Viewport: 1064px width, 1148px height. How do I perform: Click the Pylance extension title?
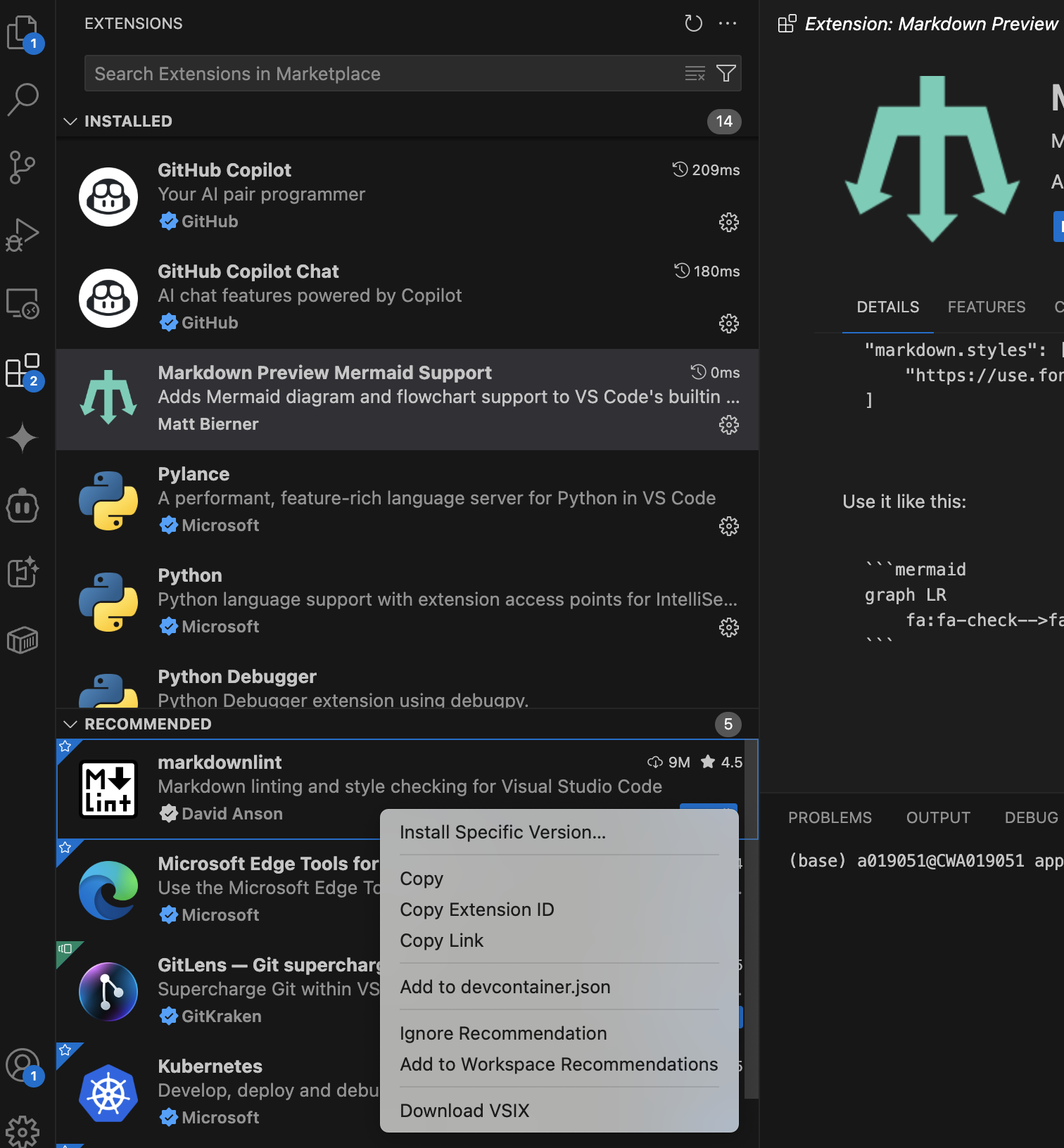tap(194, 474)
